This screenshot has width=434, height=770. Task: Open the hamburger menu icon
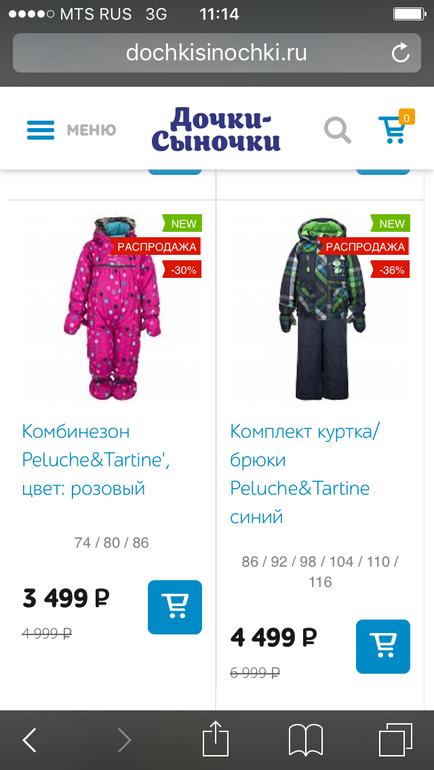[40, 130]
